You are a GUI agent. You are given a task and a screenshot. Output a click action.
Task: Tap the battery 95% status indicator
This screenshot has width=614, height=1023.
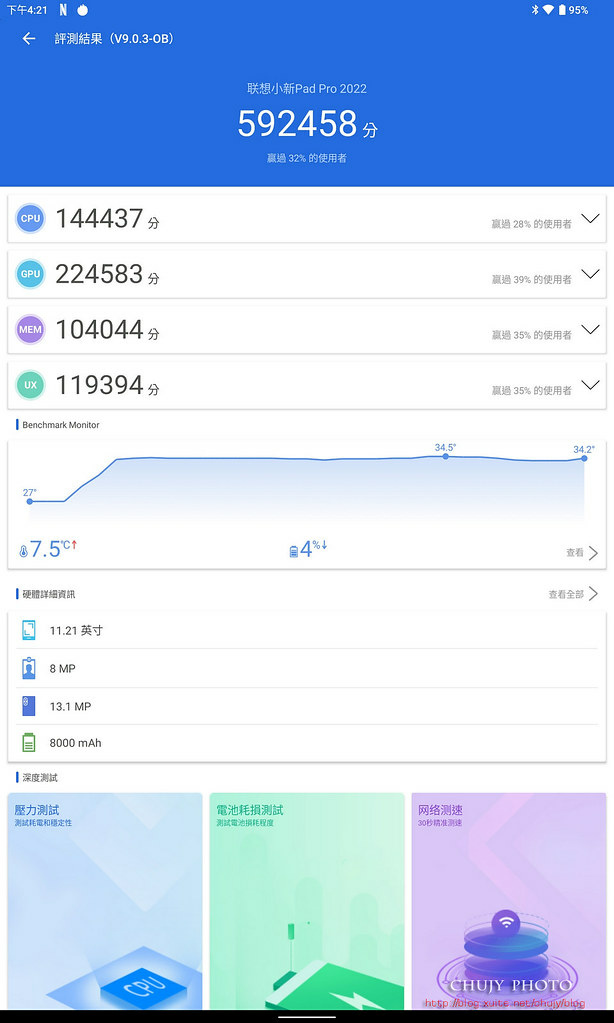click(573, 10)
